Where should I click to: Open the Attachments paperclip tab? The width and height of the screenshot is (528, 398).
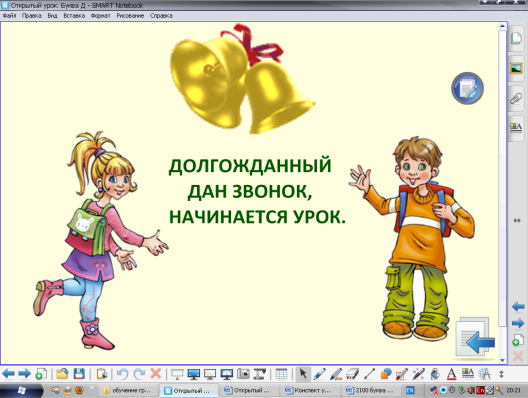516,99
